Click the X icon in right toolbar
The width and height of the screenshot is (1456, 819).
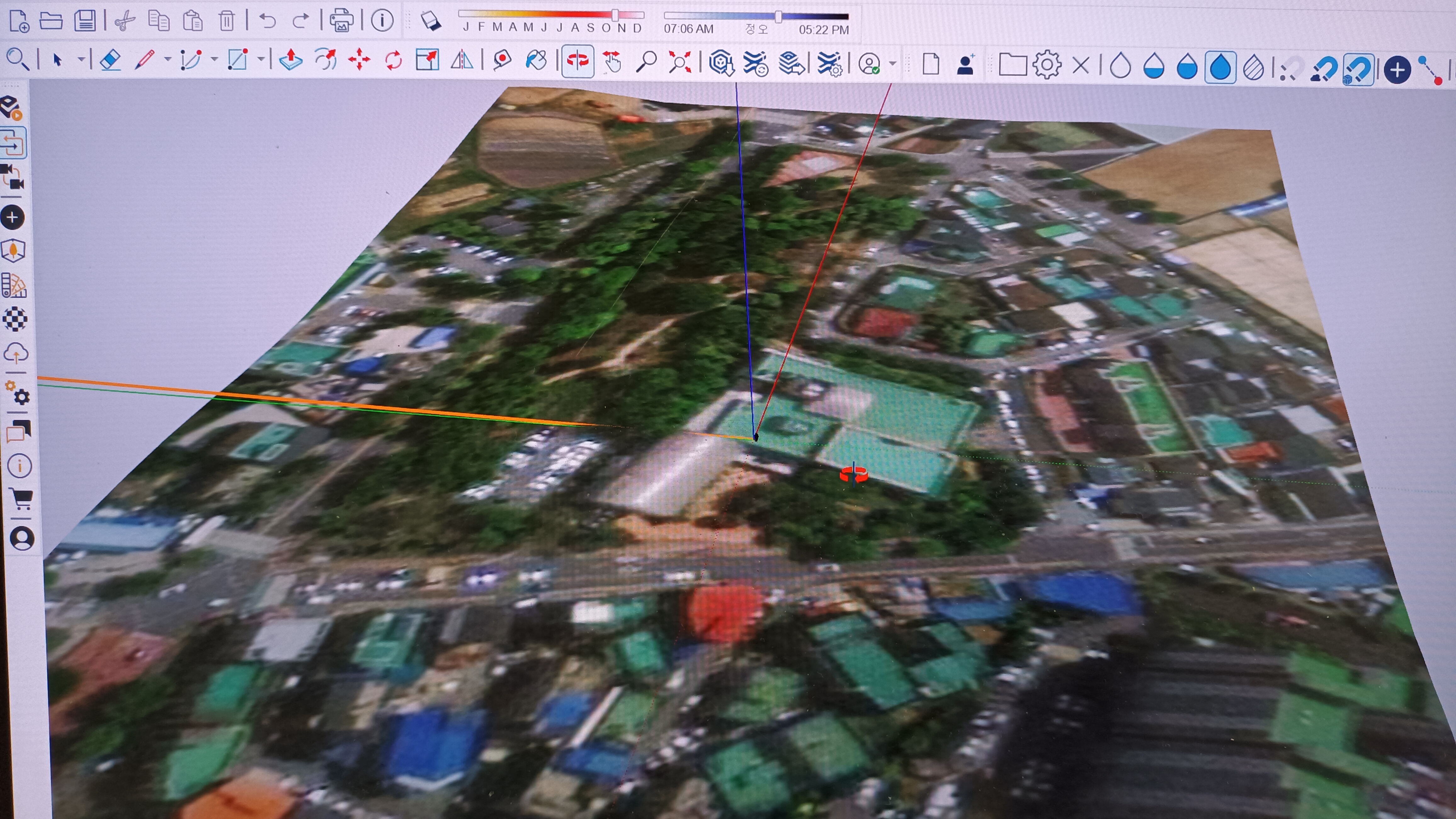(x=1081, y=66)
